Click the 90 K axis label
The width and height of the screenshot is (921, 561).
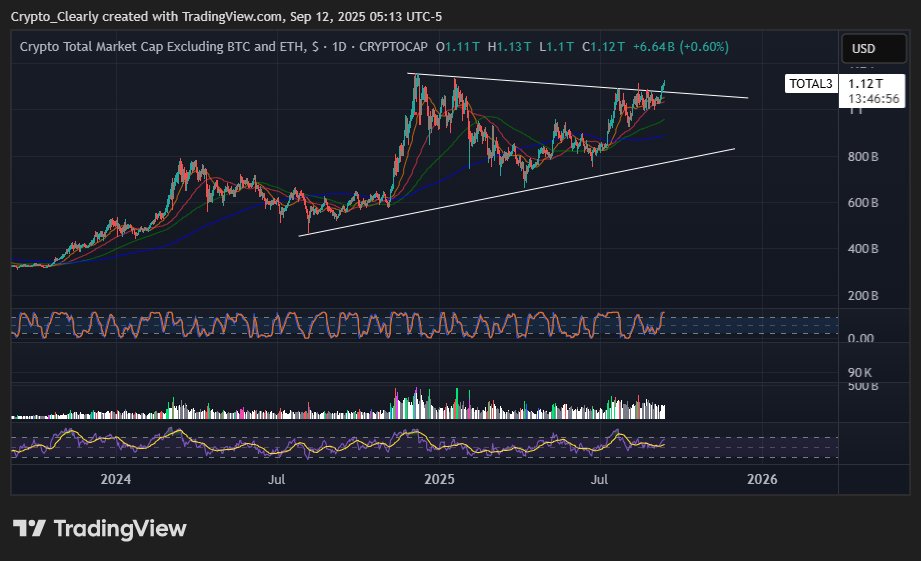pos(860,372)
